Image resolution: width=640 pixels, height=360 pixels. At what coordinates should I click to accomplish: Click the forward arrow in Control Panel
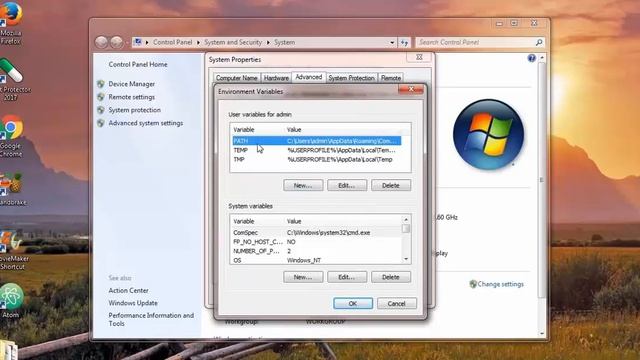[116, 42]
